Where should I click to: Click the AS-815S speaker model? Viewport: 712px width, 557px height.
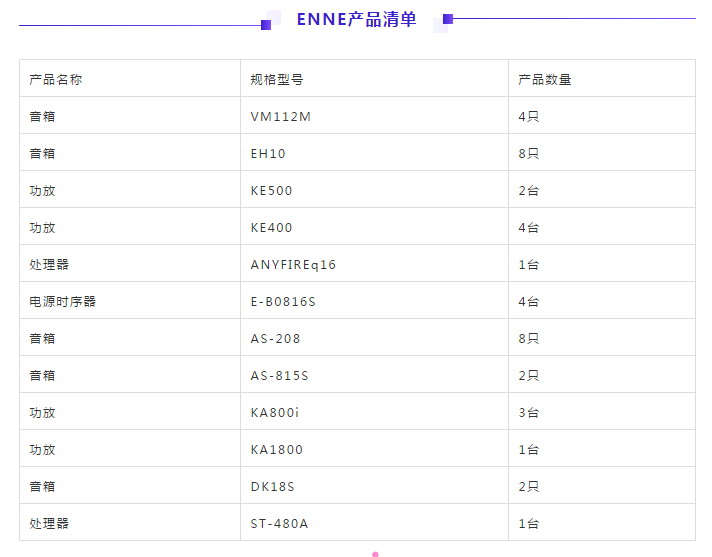[279, 375]
